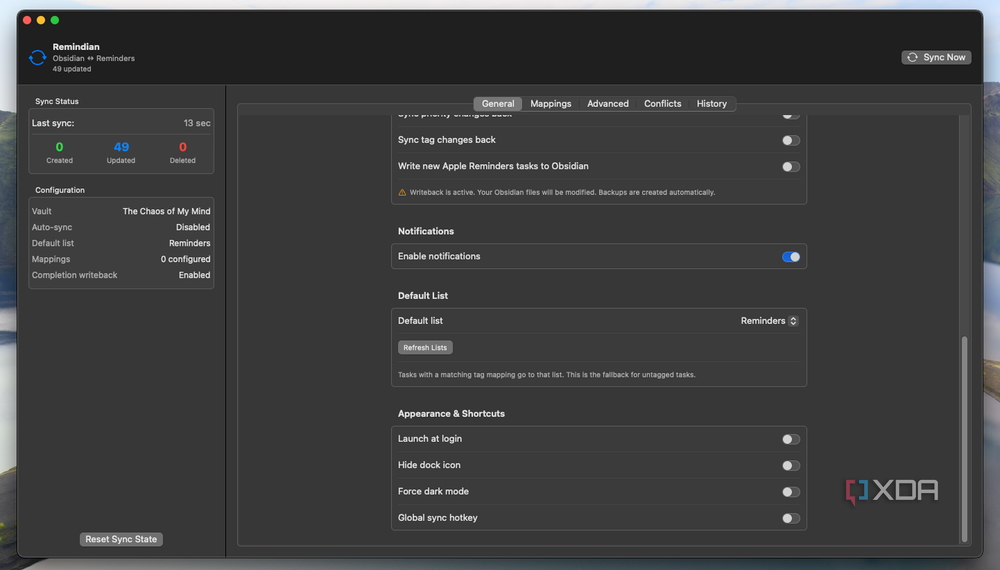The height and width of the screenshot is (570, 1000).
Task: Click vault name The Chaos of My Mind
Action: (166, 211)
